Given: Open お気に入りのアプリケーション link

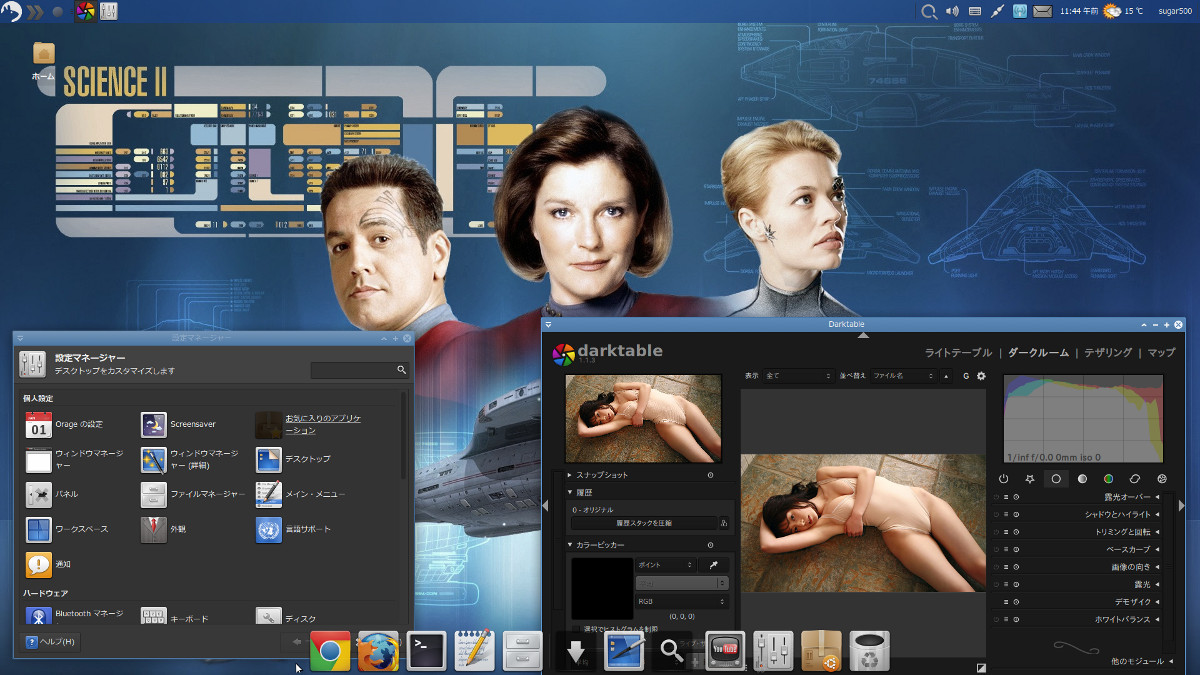Looking at the screenshot, I should pyautogui.click(x=323, y=424).
